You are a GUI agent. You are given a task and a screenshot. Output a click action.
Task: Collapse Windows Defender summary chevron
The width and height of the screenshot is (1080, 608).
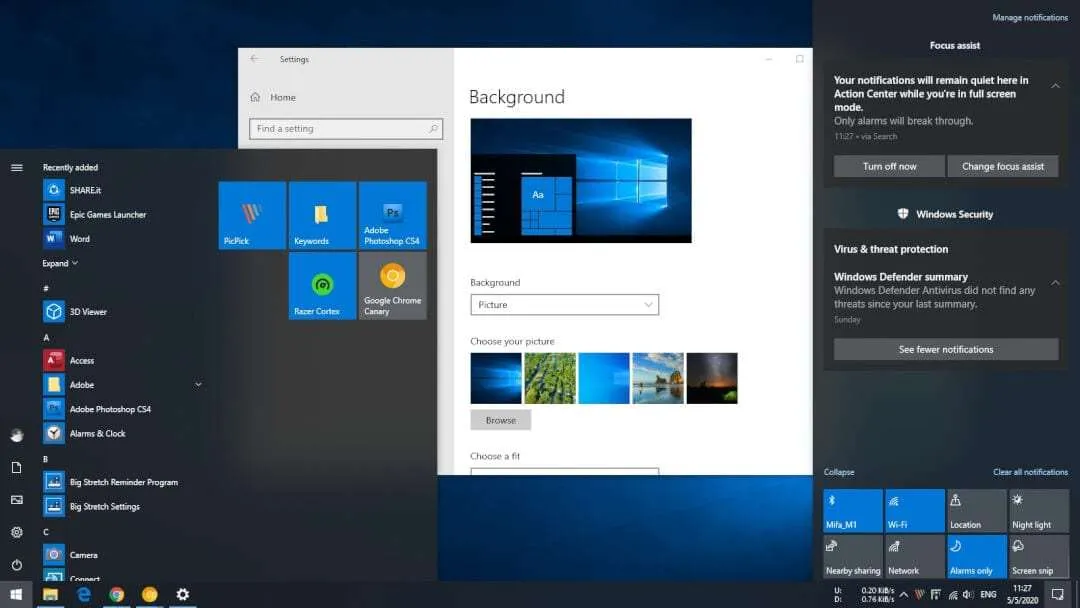coord(1055,283)
